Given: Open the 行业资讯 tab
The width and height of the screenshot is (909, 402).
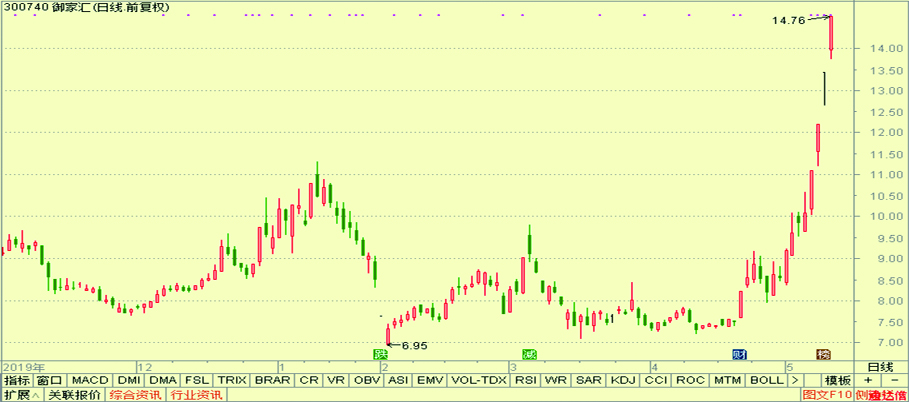Looking at the screenshot, I should click(195, 395).
